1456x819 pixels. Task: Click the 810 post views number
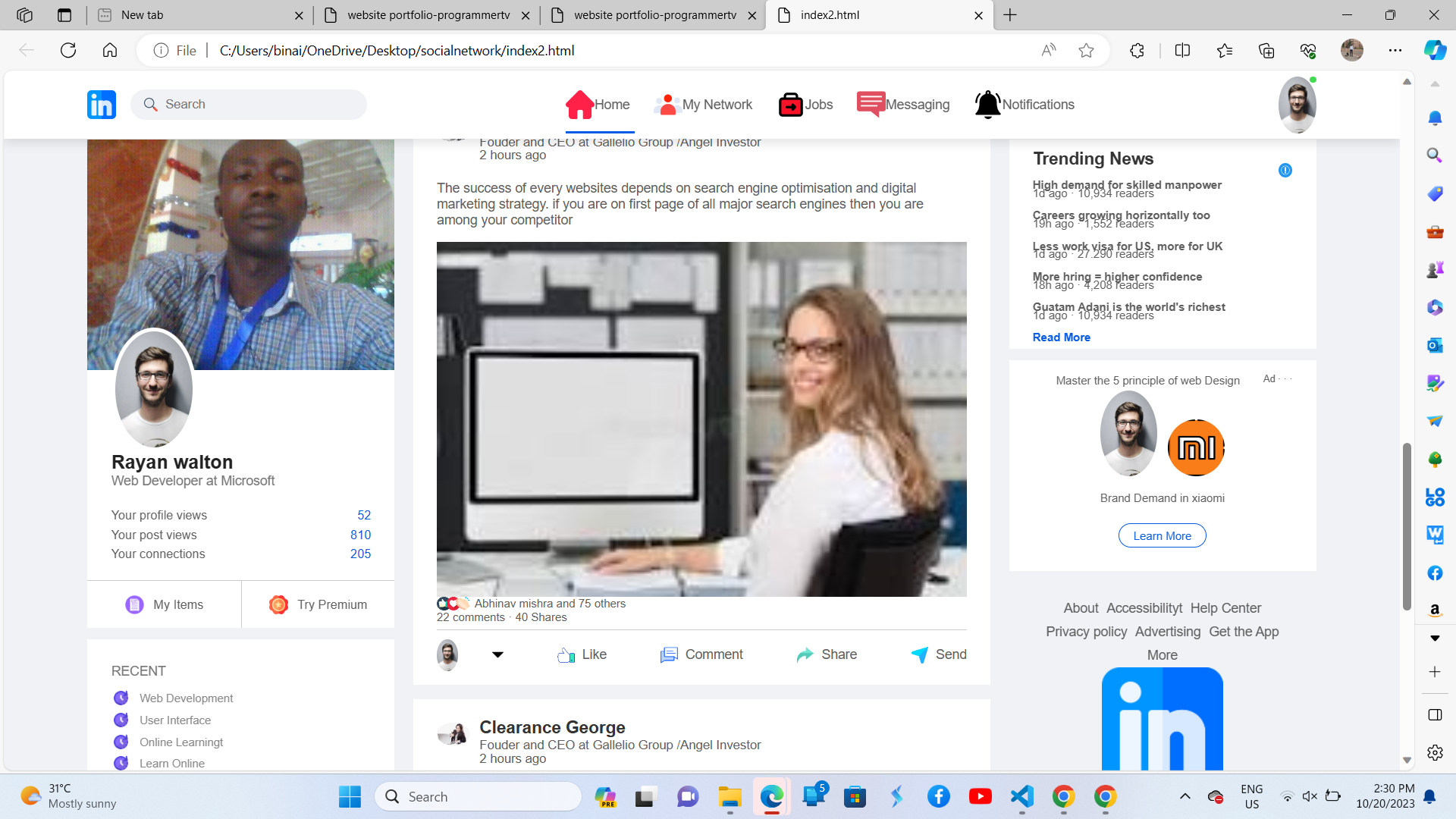point(360,535)
